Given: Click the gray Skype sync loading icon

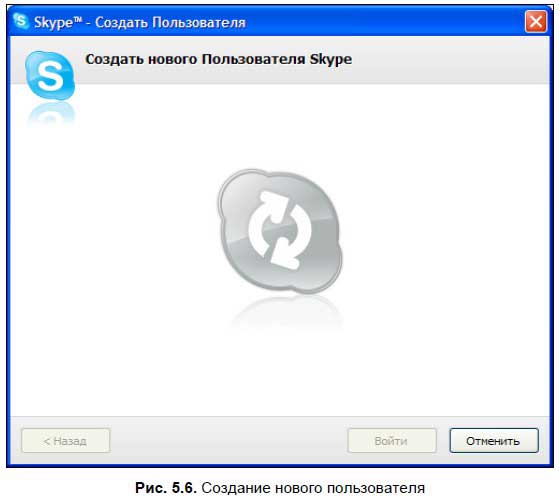Looking at the screenshot, I should [x=280, y=231].
